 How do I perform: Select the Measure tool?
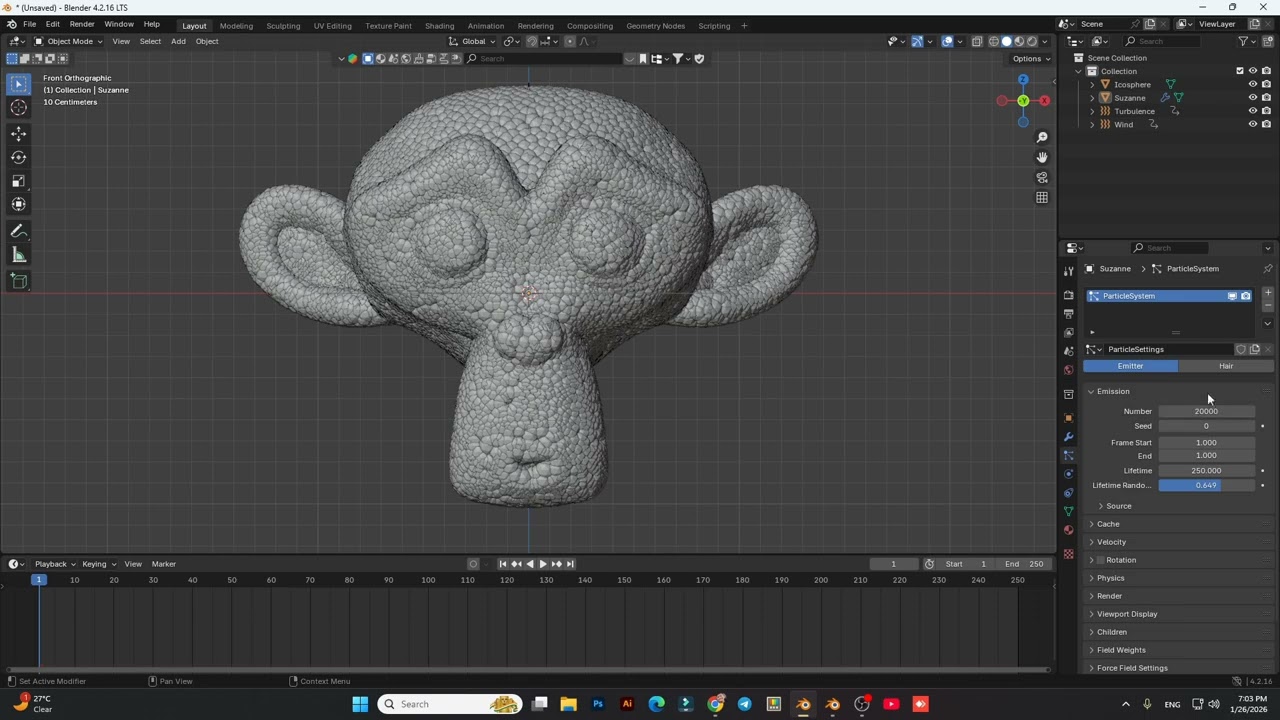click(18, 255)
